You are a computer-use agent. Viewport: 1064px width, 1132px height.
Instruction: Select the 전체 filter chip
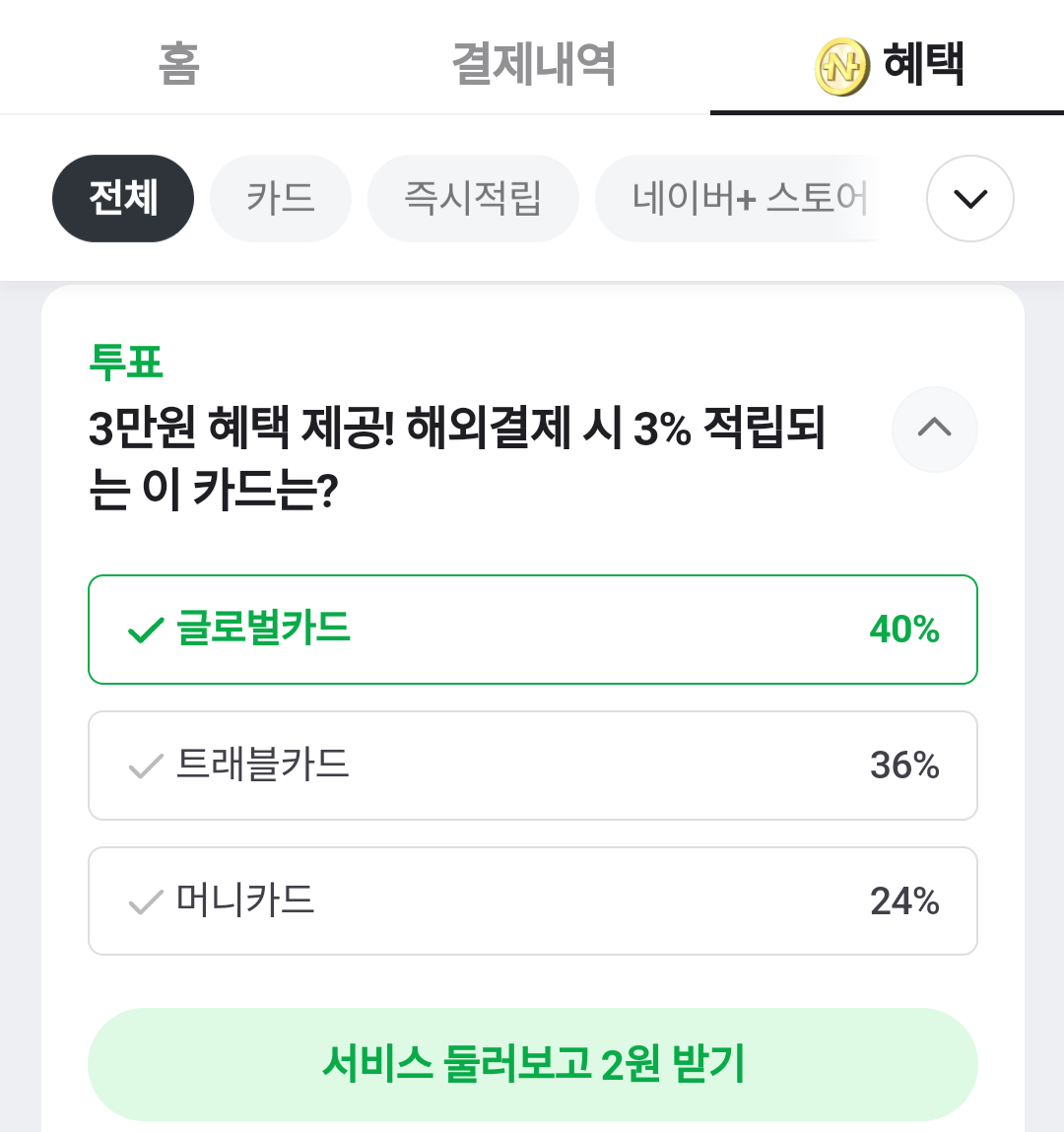[123, 198]
